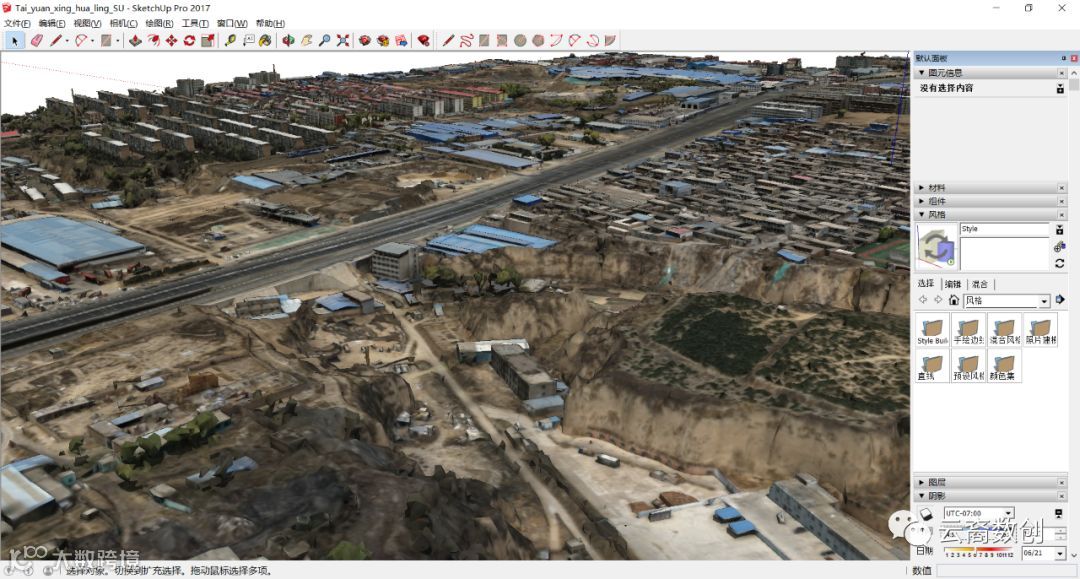Open the 帮助(H) menu
Viewport: 1080px width, 579px height.
tap(270, 23)
